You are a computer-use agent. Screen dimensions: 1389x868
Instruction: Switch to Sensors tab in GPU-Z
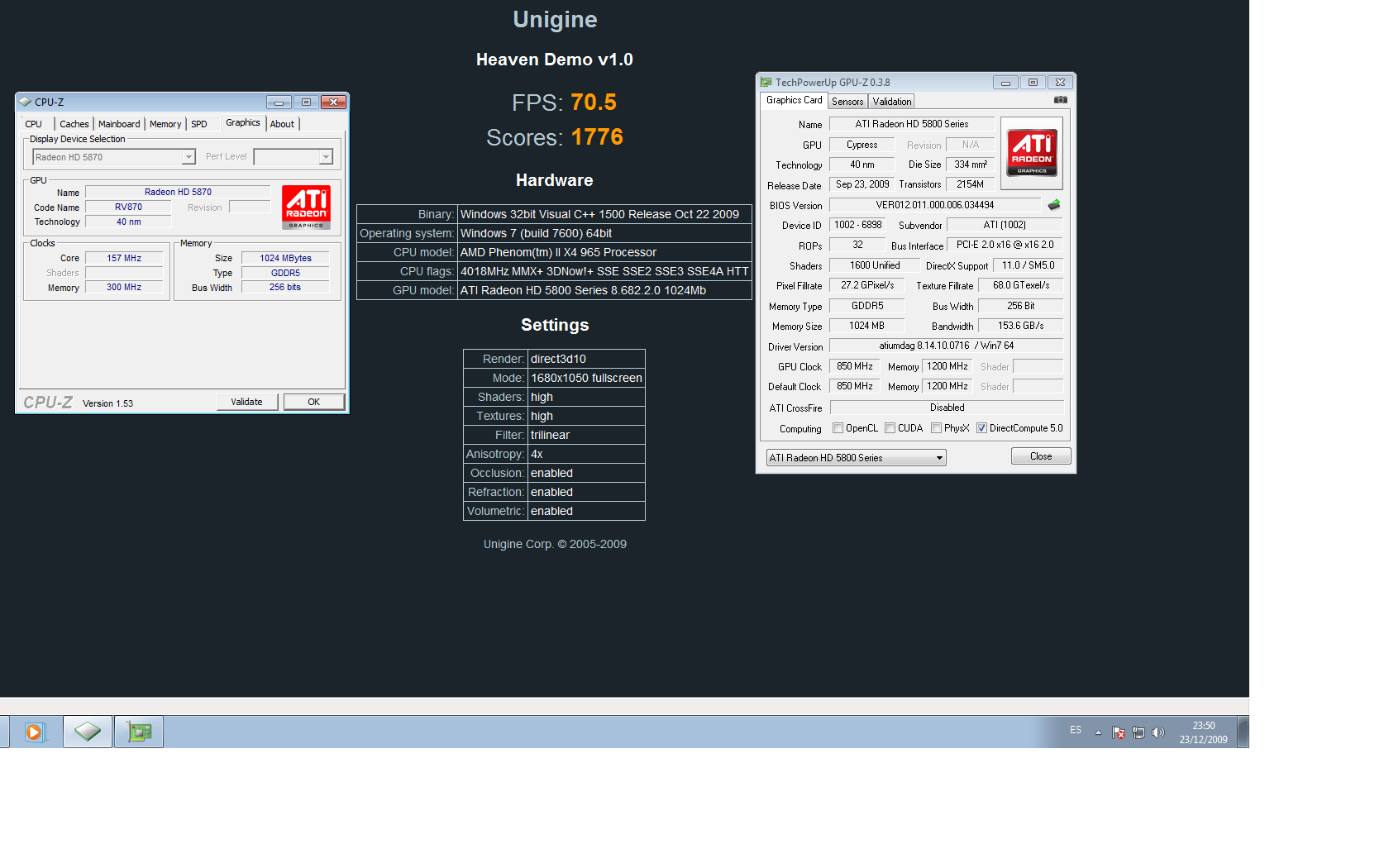pyautogui.click(x=847, y=102)
